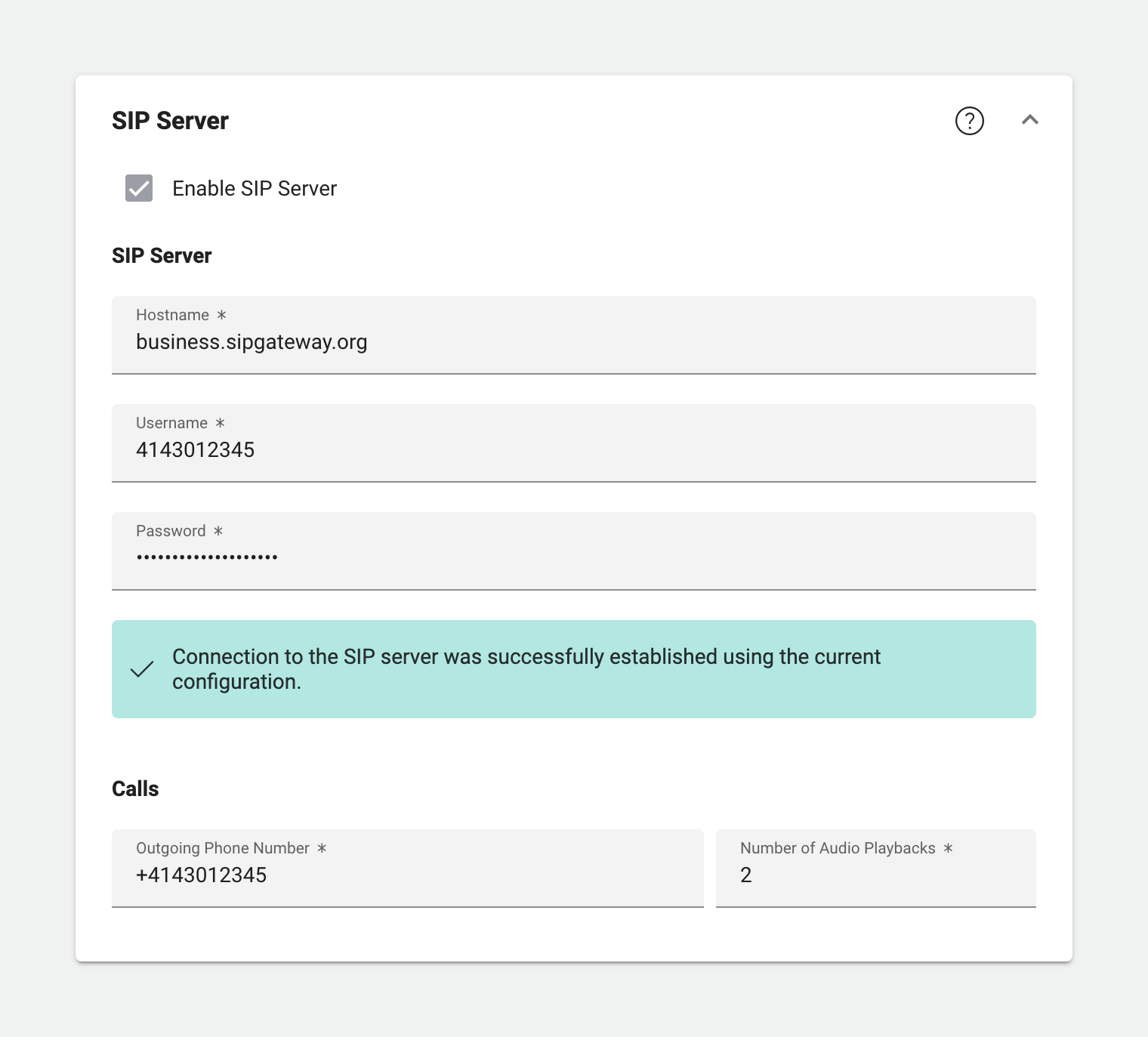Click the Enable SIP Server label text
1148x1037 pixels.
(x=255, y=188)
